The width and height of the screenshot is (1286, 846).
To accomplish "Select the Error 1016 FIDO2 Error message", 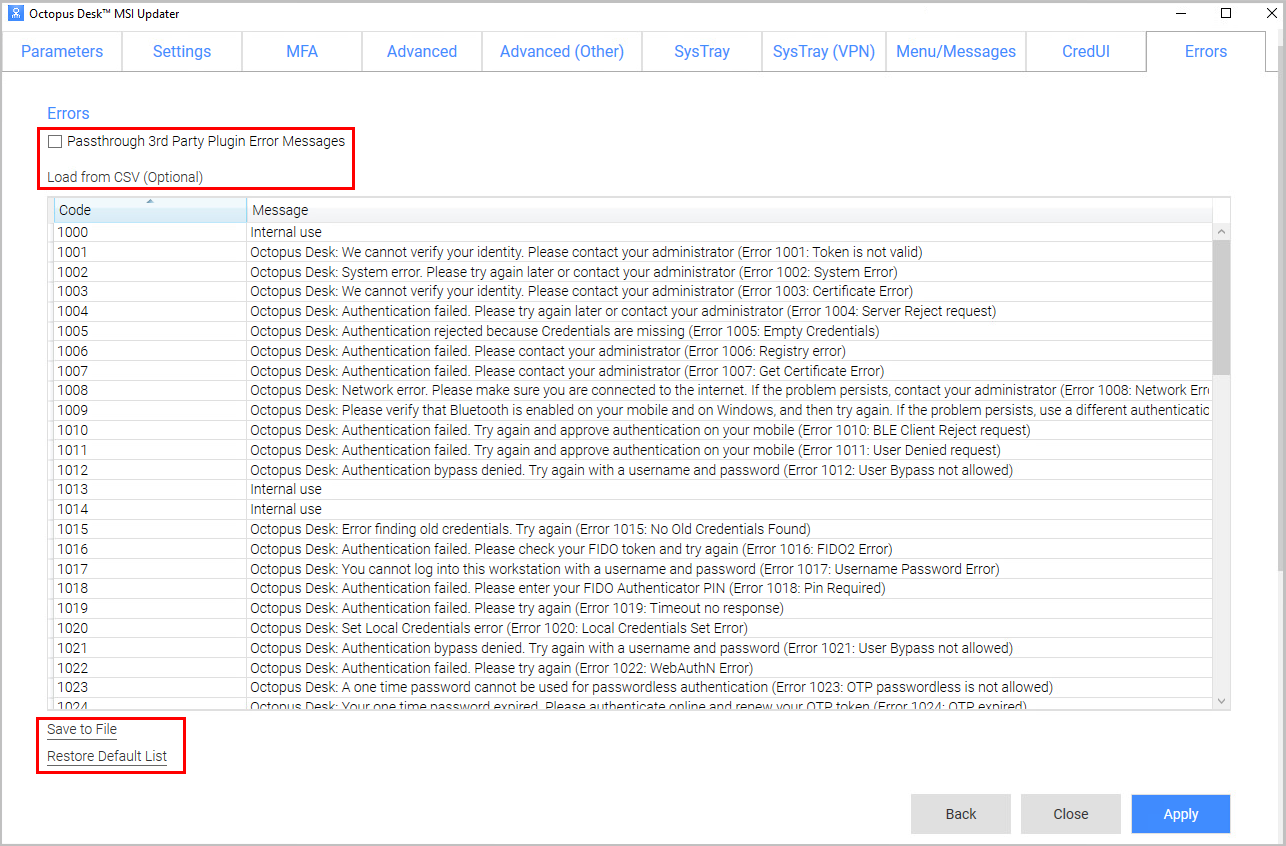I will pyautogui.click(x=730, y=549).
